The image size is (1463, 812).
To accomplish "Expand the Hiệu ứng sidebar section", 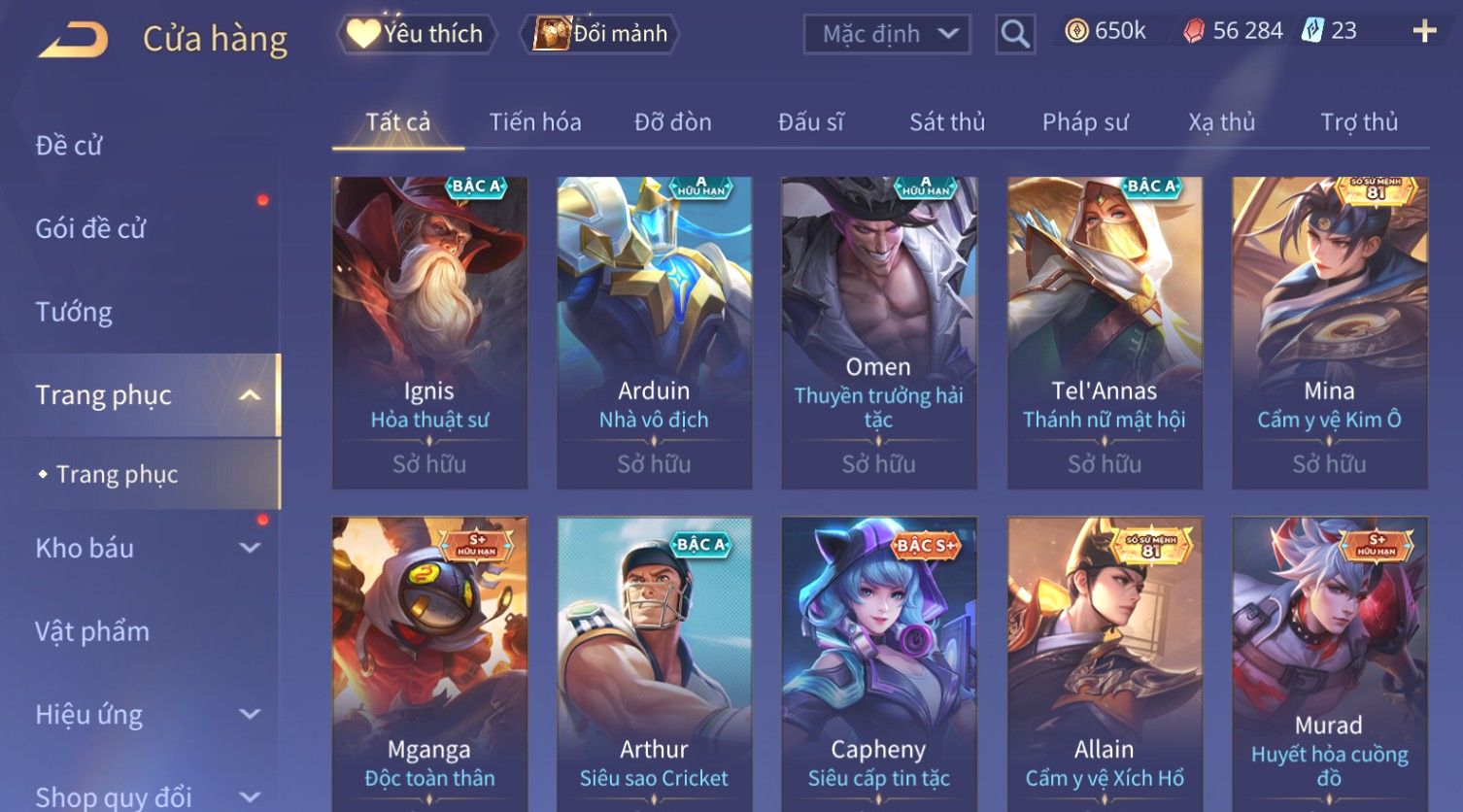I will (250, 715).
